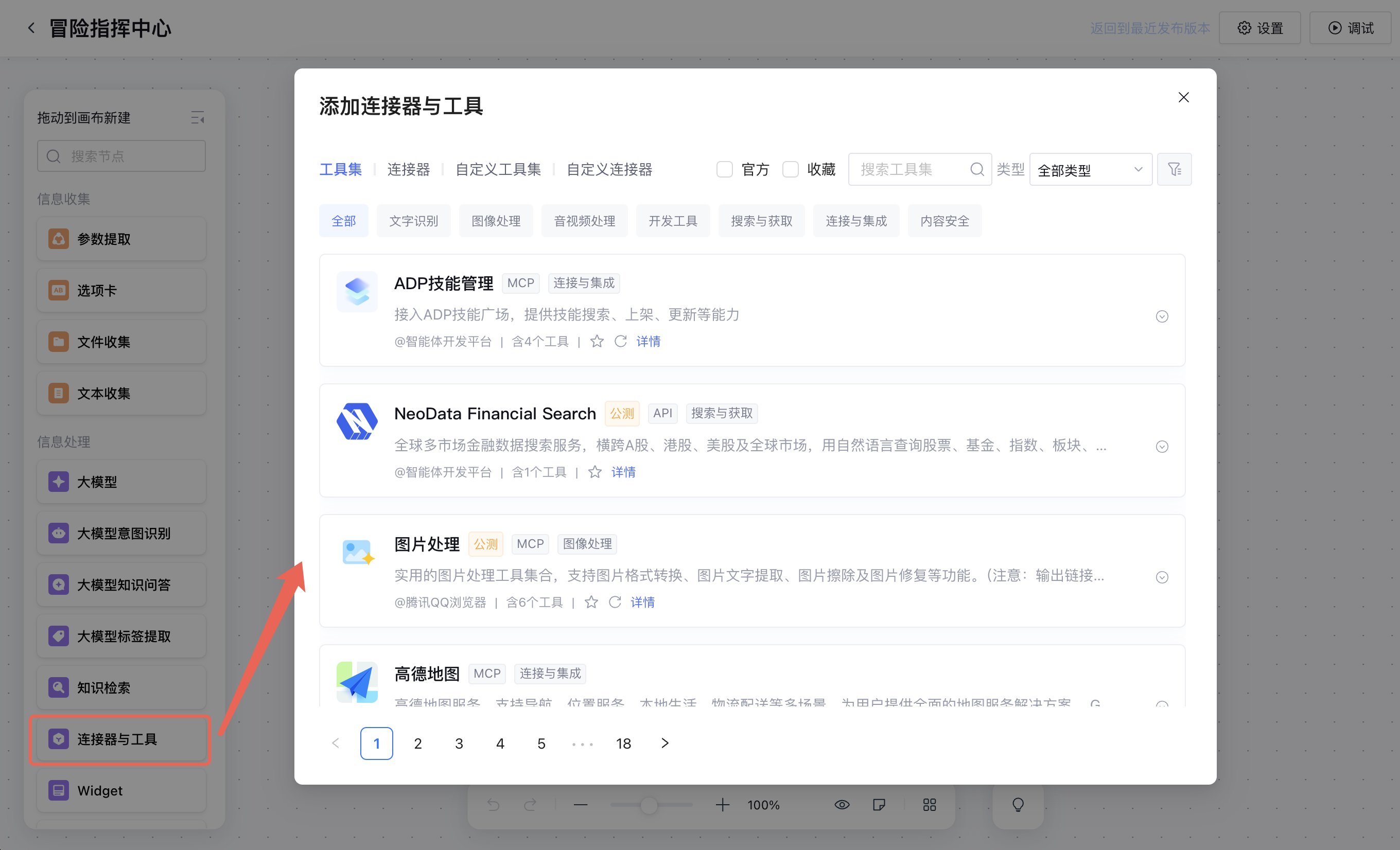This screenshot has height=850, width=1400.
Task: Select the 连接与集成 category filter
Action: click(x=856, y=221)
